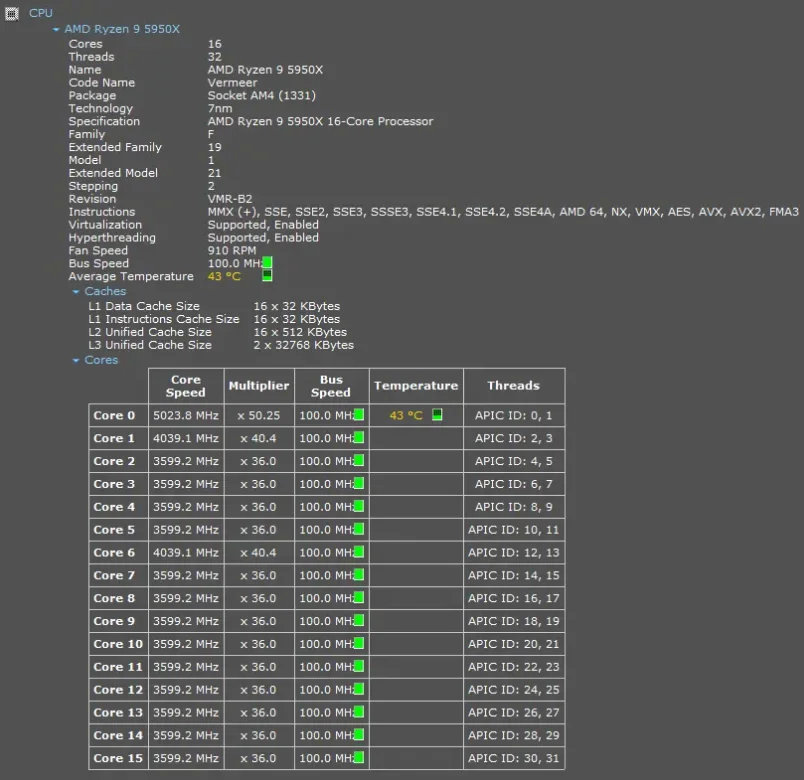Click the Caches heading label

coord(105,291)
